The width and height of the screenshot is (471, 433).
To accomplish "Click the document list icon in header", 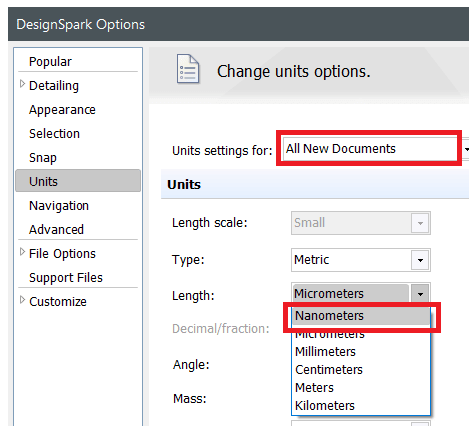I will (x=188, y=69).
